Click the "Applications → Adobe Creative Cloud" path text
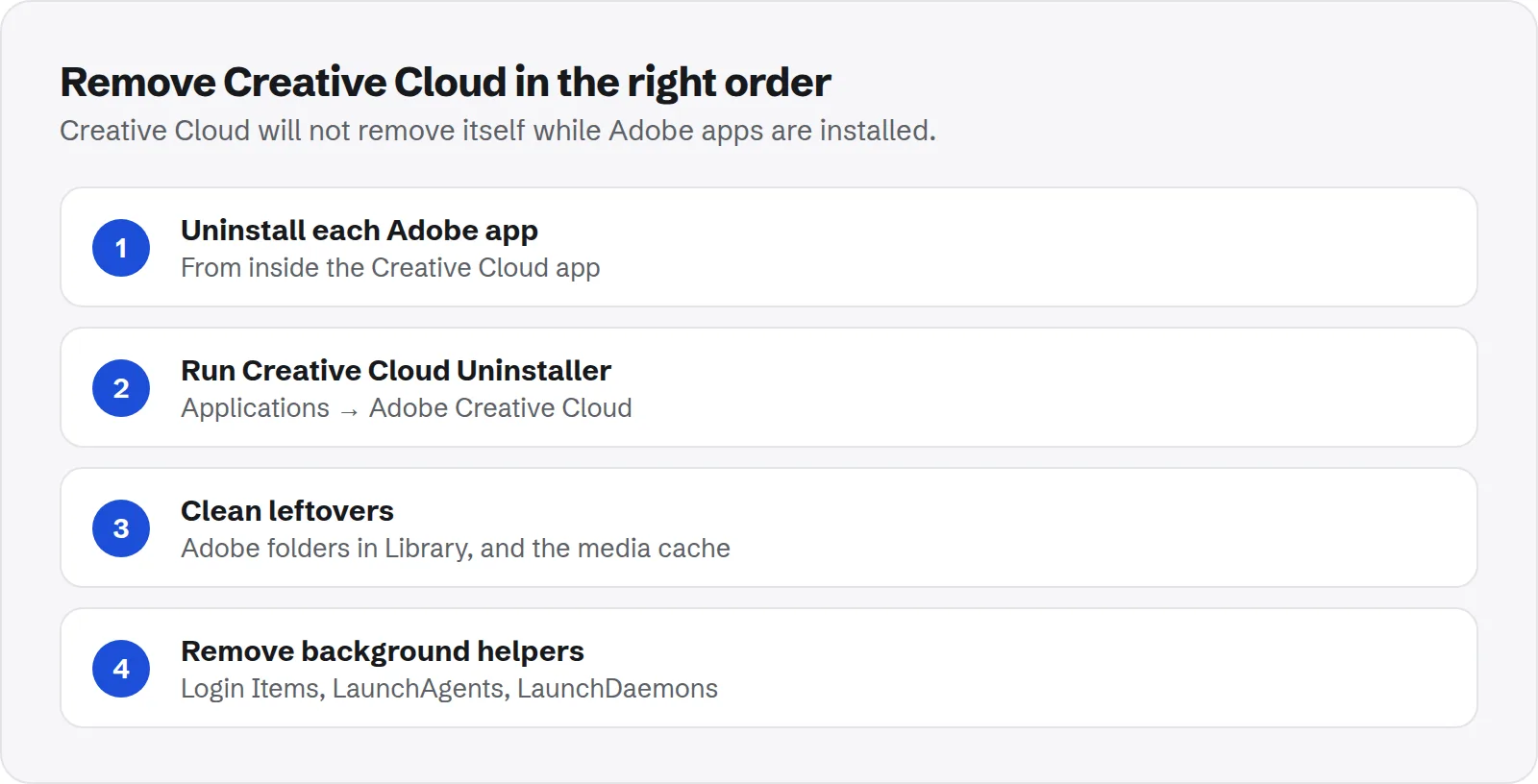 (407, 408)
